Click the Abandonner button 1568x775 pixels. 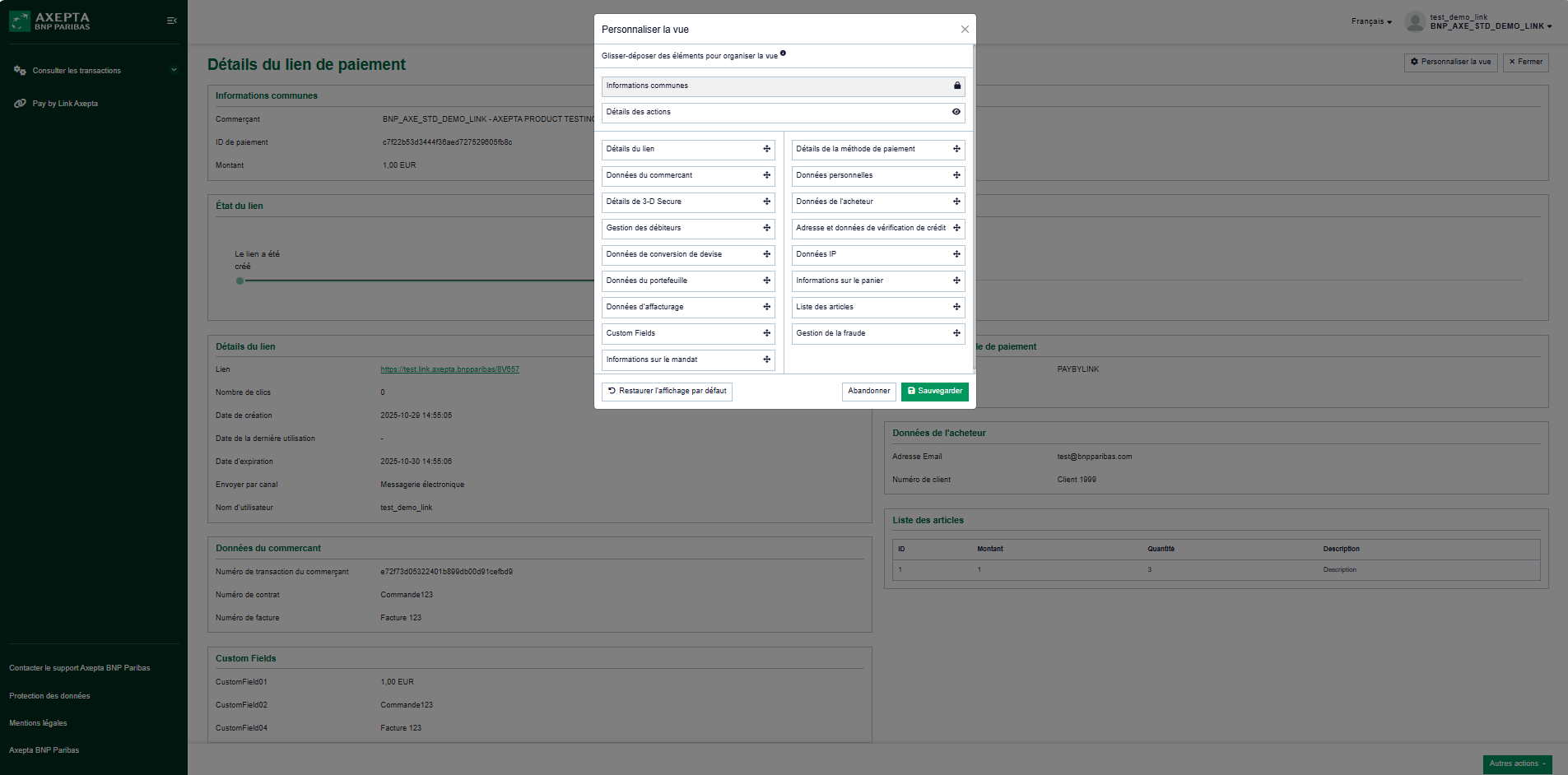[868, 392]
